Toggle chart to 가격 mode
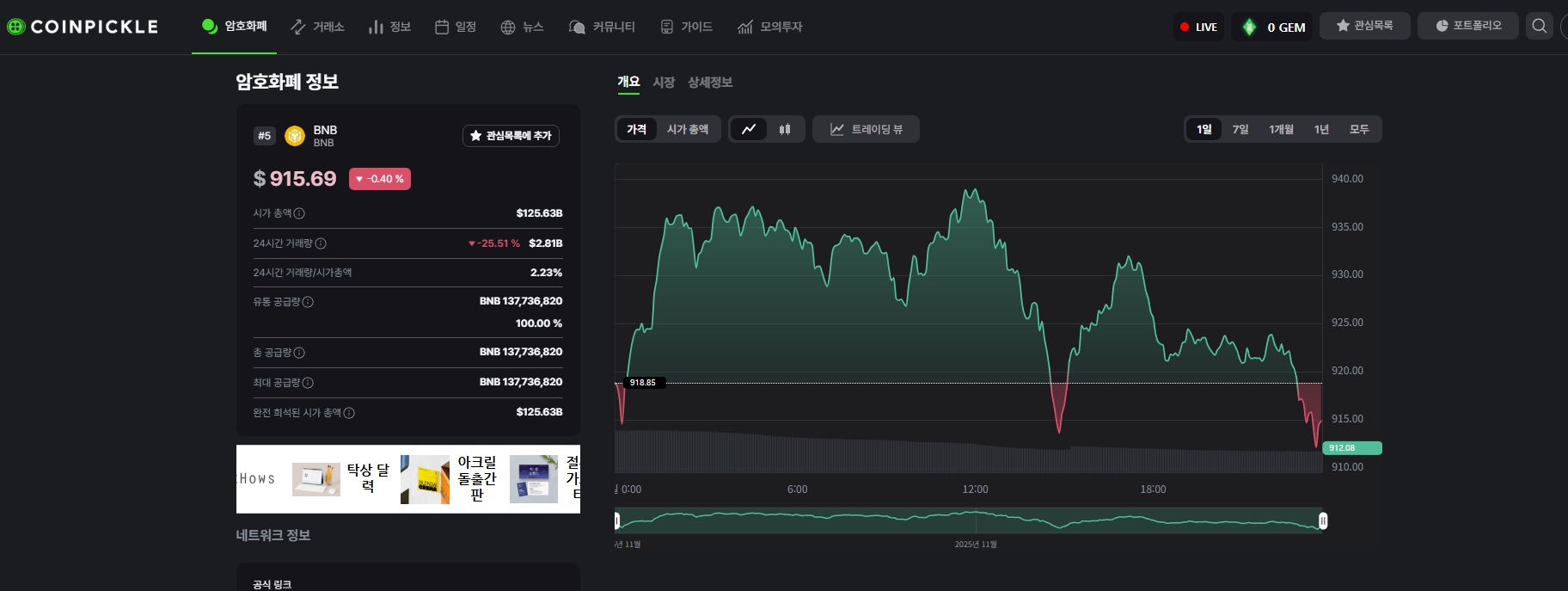1568x591 pixels. (x=636, y=129)
